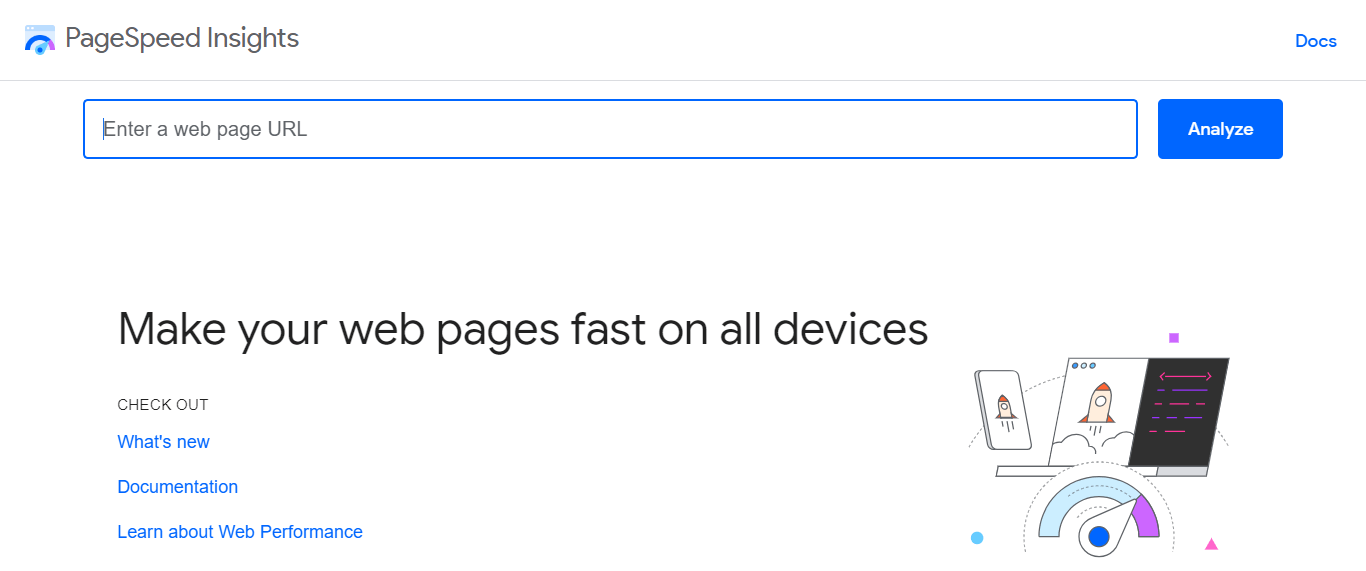Open the Documentation link

178,487
